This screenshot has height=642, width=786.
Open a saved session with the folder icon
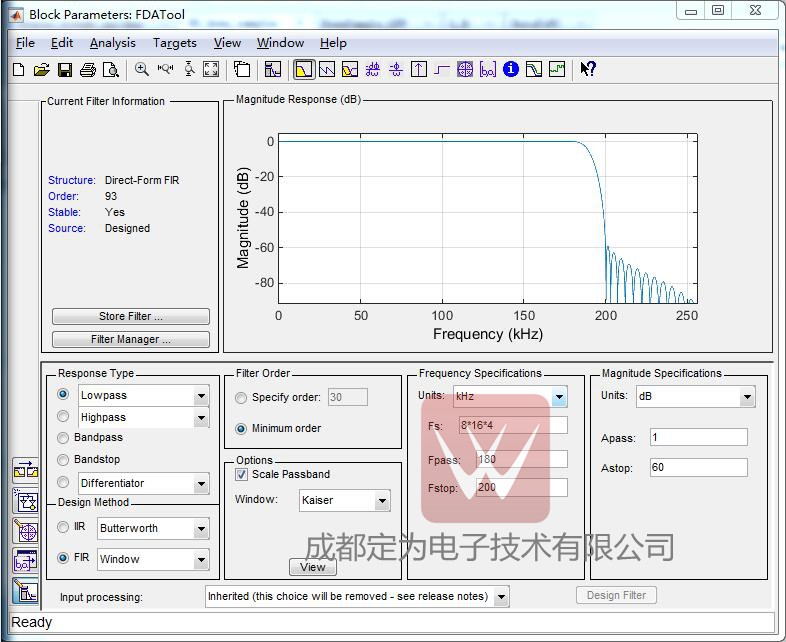coord(42,70)
